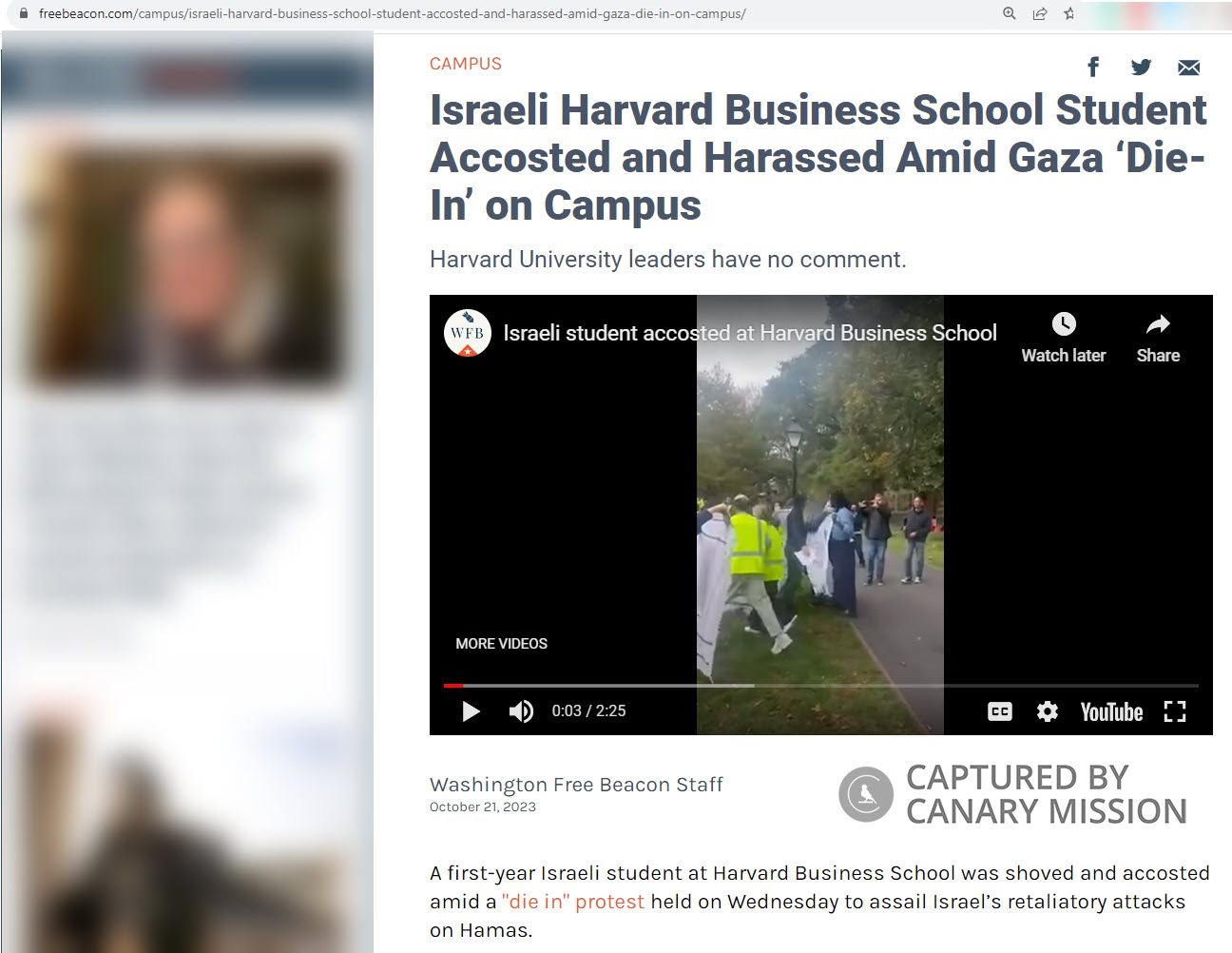
Task: Open video settings gear menu
Action: tap(1048, 711)
